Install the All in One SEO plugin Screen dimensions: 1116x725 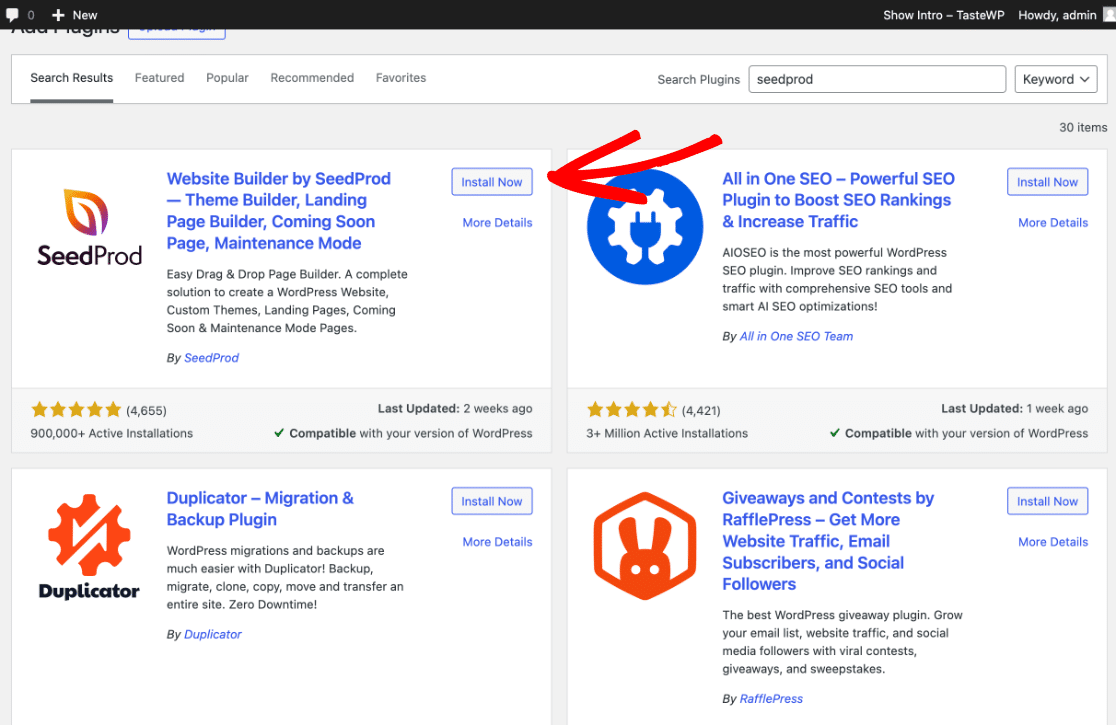tap(1047, 182)
